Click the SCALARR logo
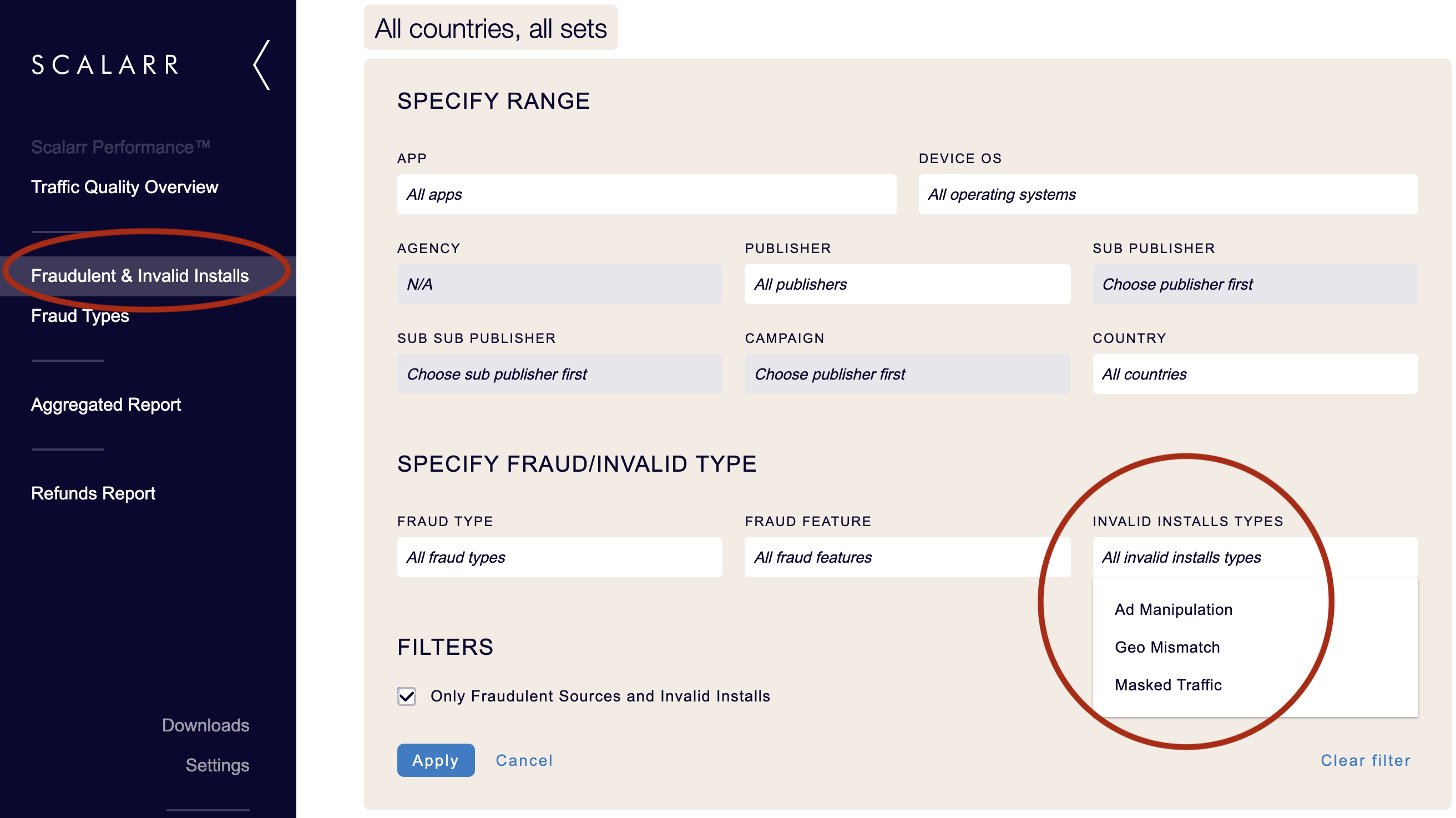Image resolution: width=1456 pixels, height=818 pixels. coord(105,64)
